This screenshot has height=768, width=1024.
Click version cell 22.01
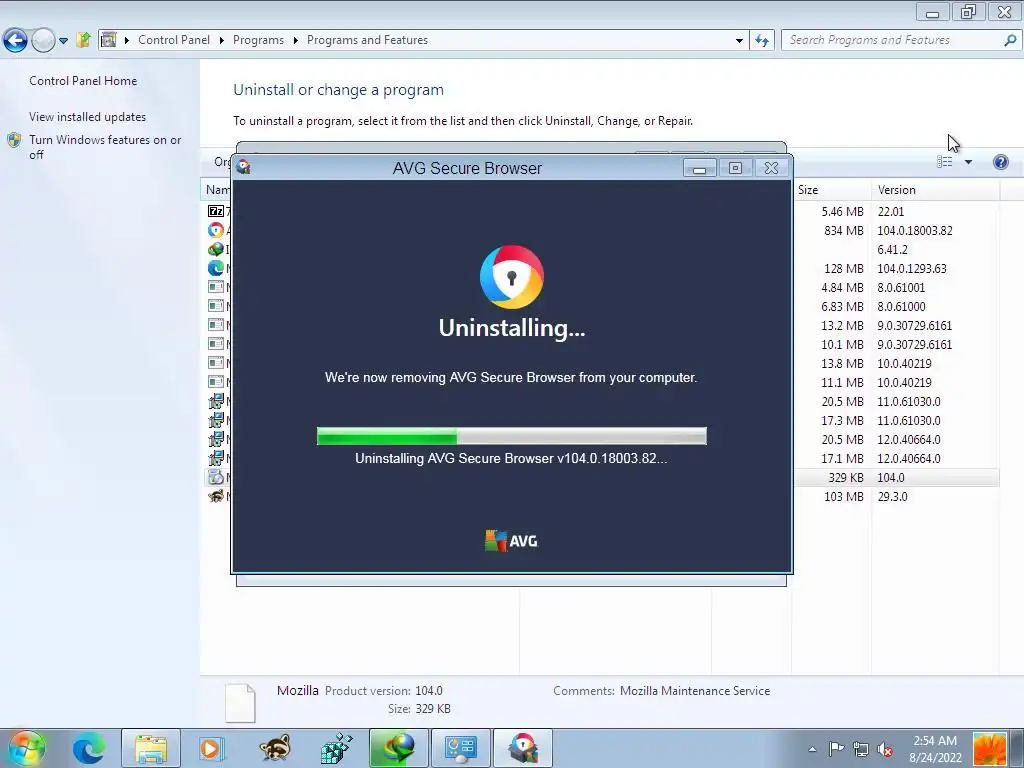[891, 212]
